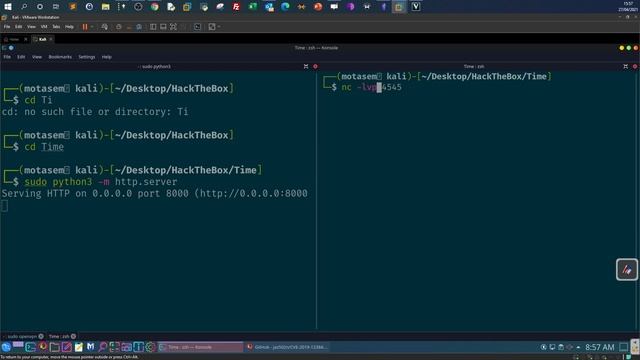Open the VMware Help menu
640x360 pixels.
(x=69, y=27)
